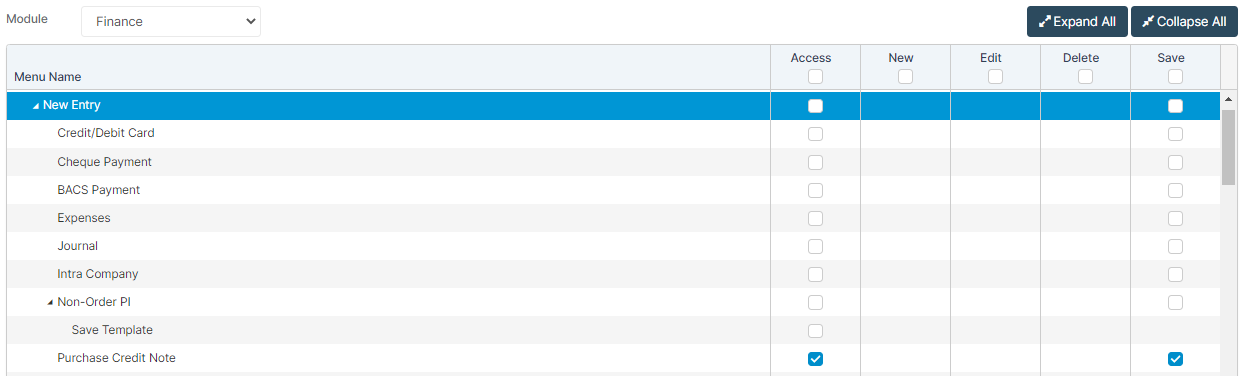Screen dimensions: 1243x376
Task: Collapse the Non-Order PI tree node
Action: coord(51,302)
